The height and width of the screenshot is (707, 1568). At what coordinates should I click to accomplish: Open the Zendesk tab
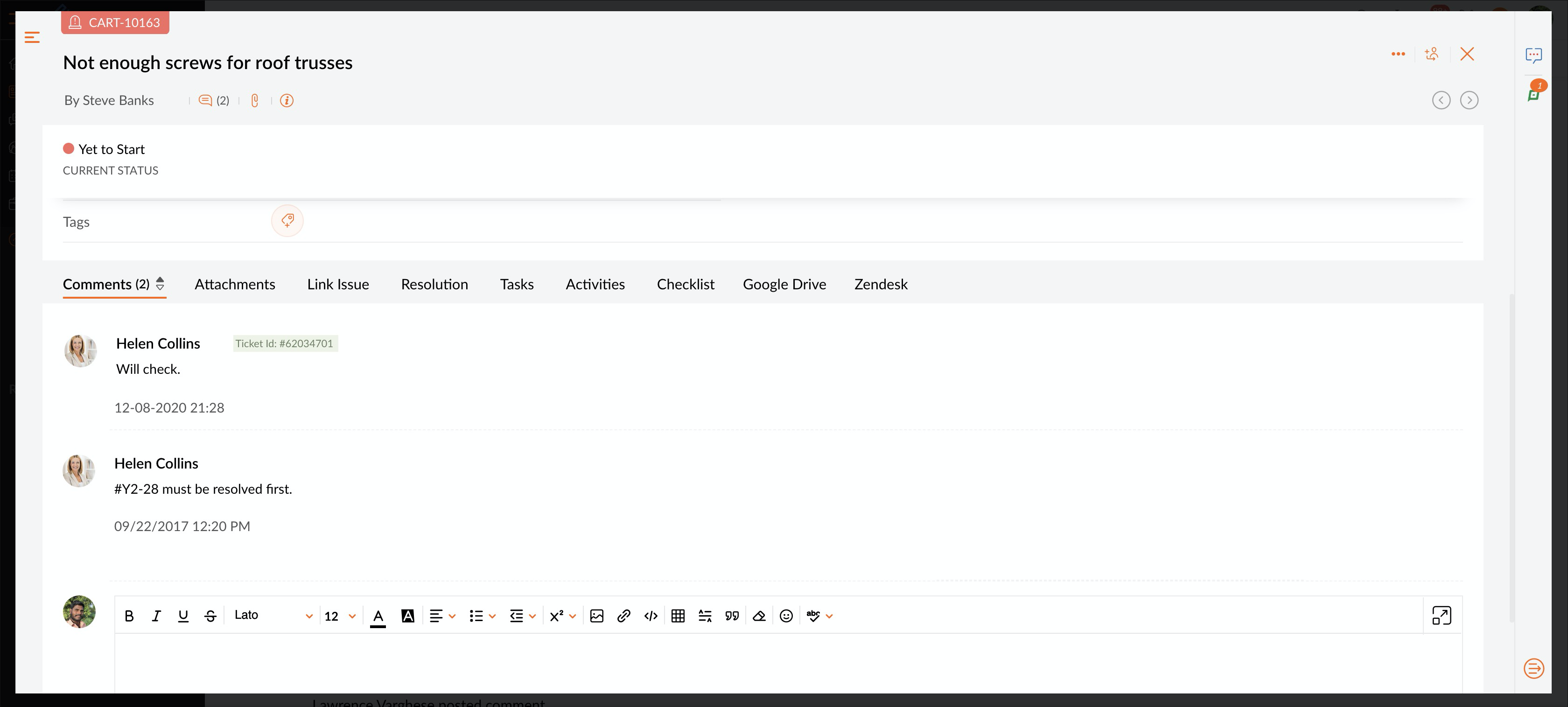880,284
